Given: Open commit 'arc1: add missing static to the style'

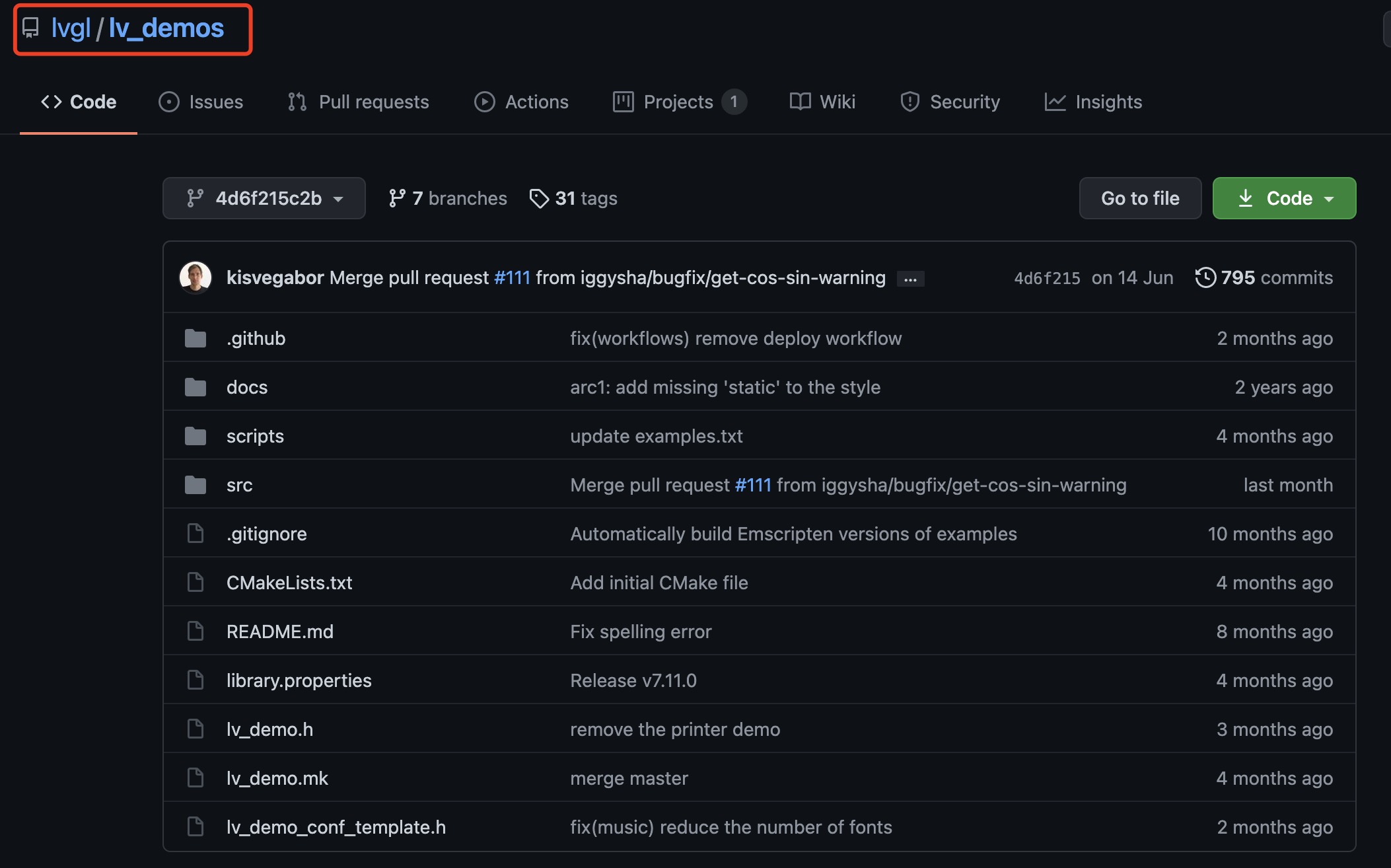Looking at the screenshot, I should point(725,387).
